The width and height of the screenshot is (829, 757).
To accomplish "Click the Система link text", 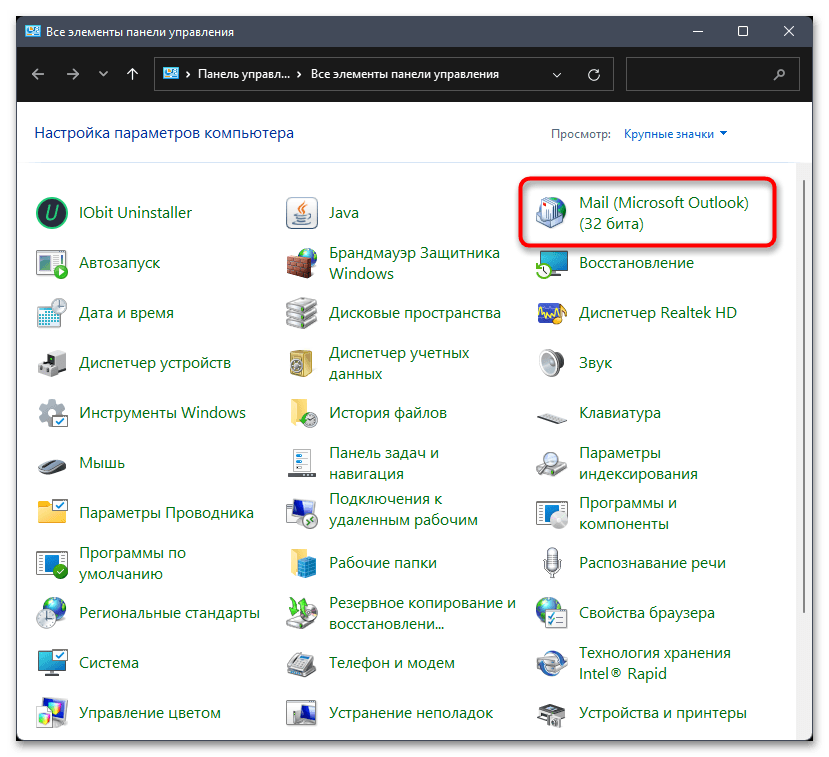I will click(x=109, y=663).
